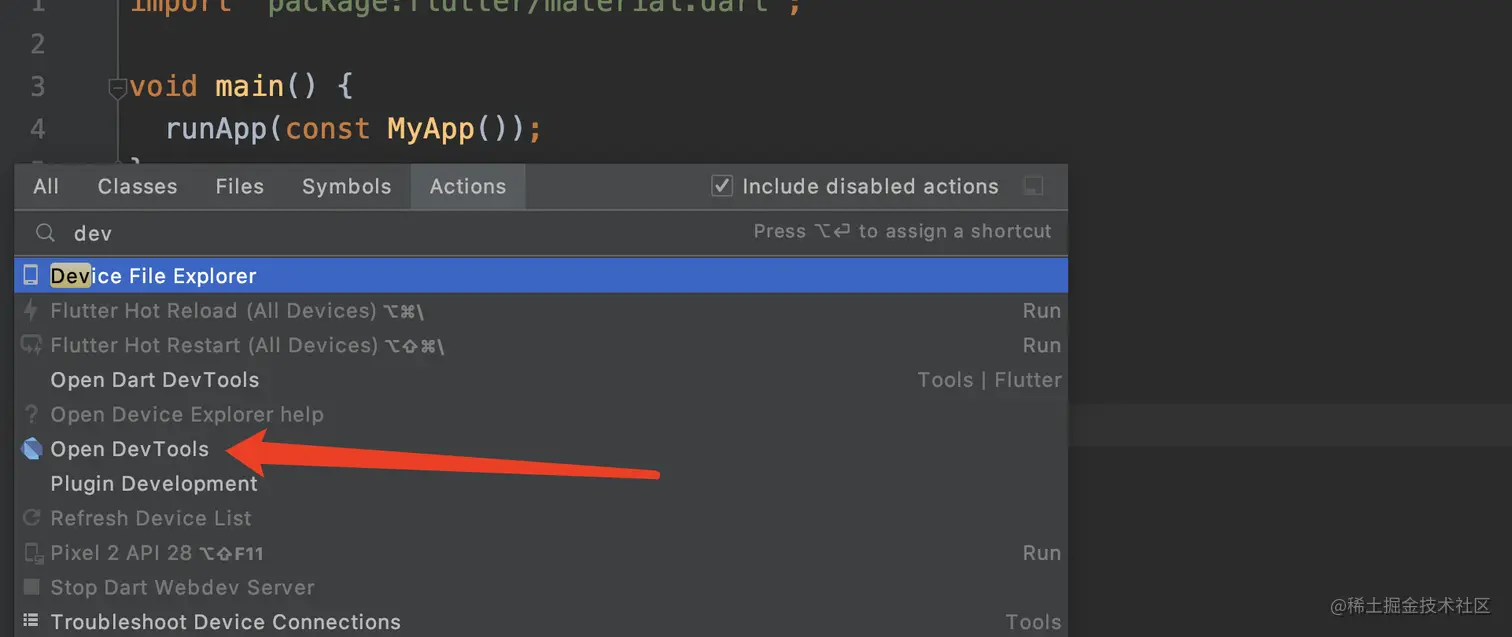1512x637 pixels.
Task: Click the Dart logo beside Open DevTools
Action: (x=31, y=449)
